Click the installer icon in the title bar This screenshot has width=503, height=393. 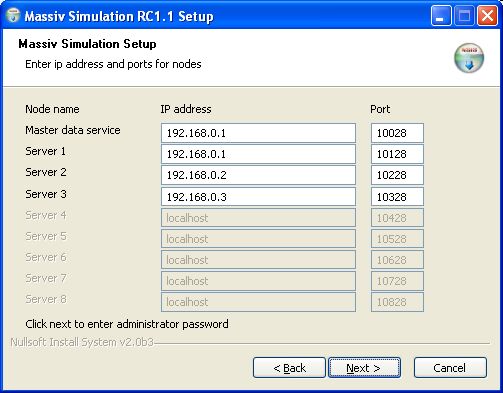click(13, 16)
